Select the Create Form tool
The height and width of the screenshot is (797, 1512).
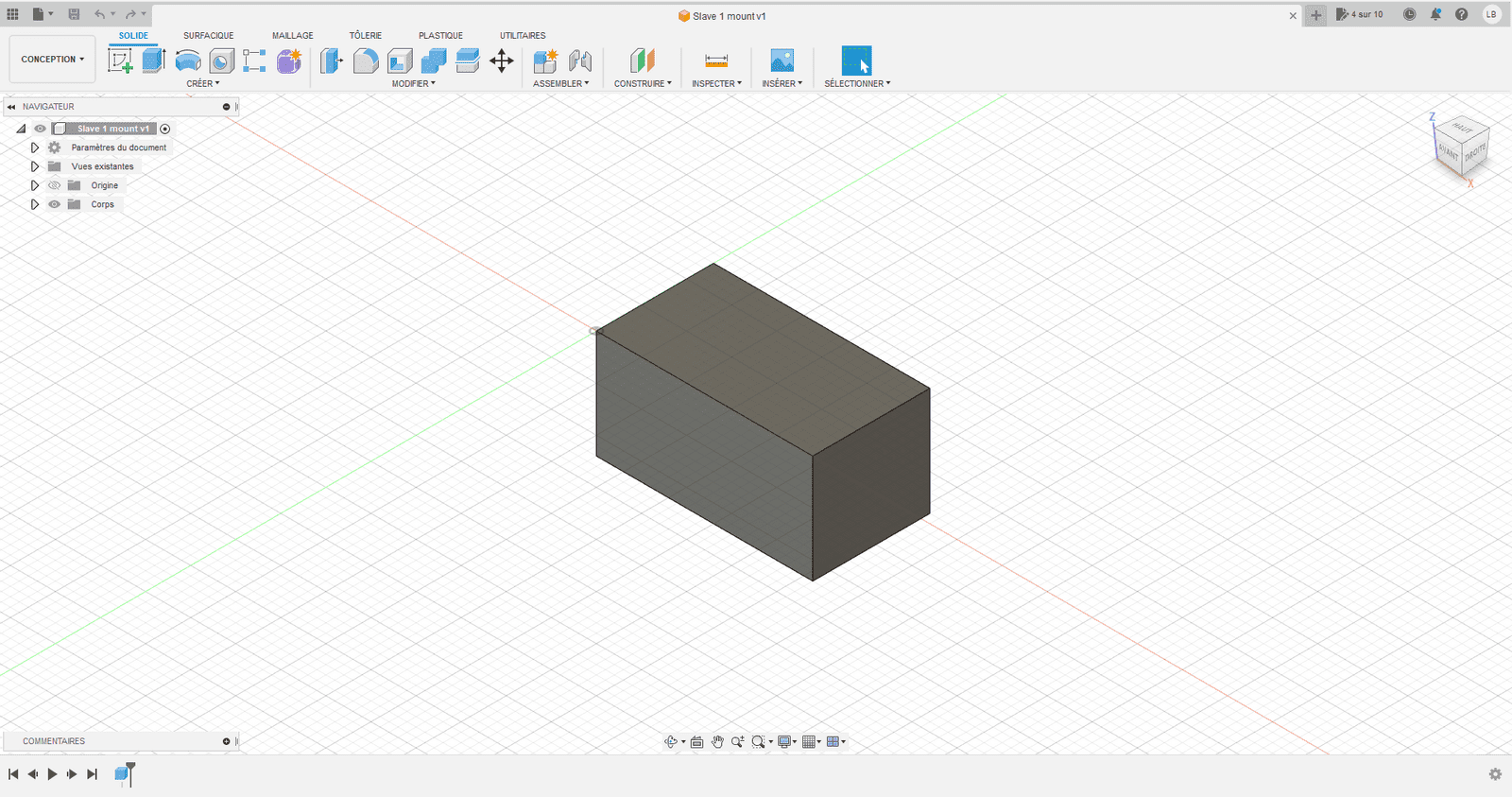tap(289, 61)
